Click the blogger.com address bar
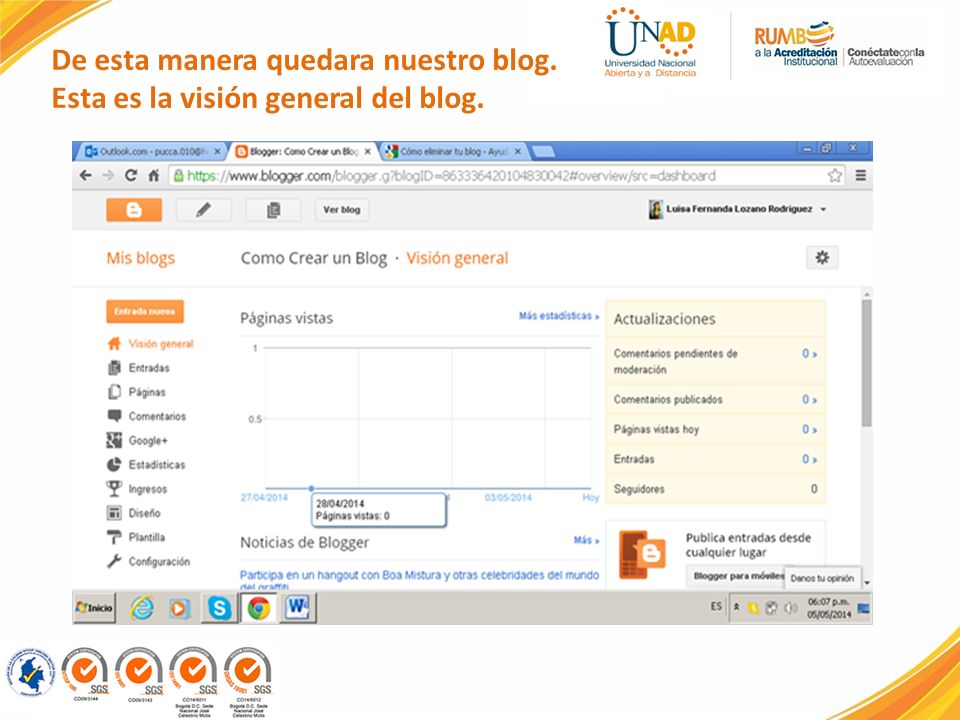The image size is (960, 720). [507, 176]
